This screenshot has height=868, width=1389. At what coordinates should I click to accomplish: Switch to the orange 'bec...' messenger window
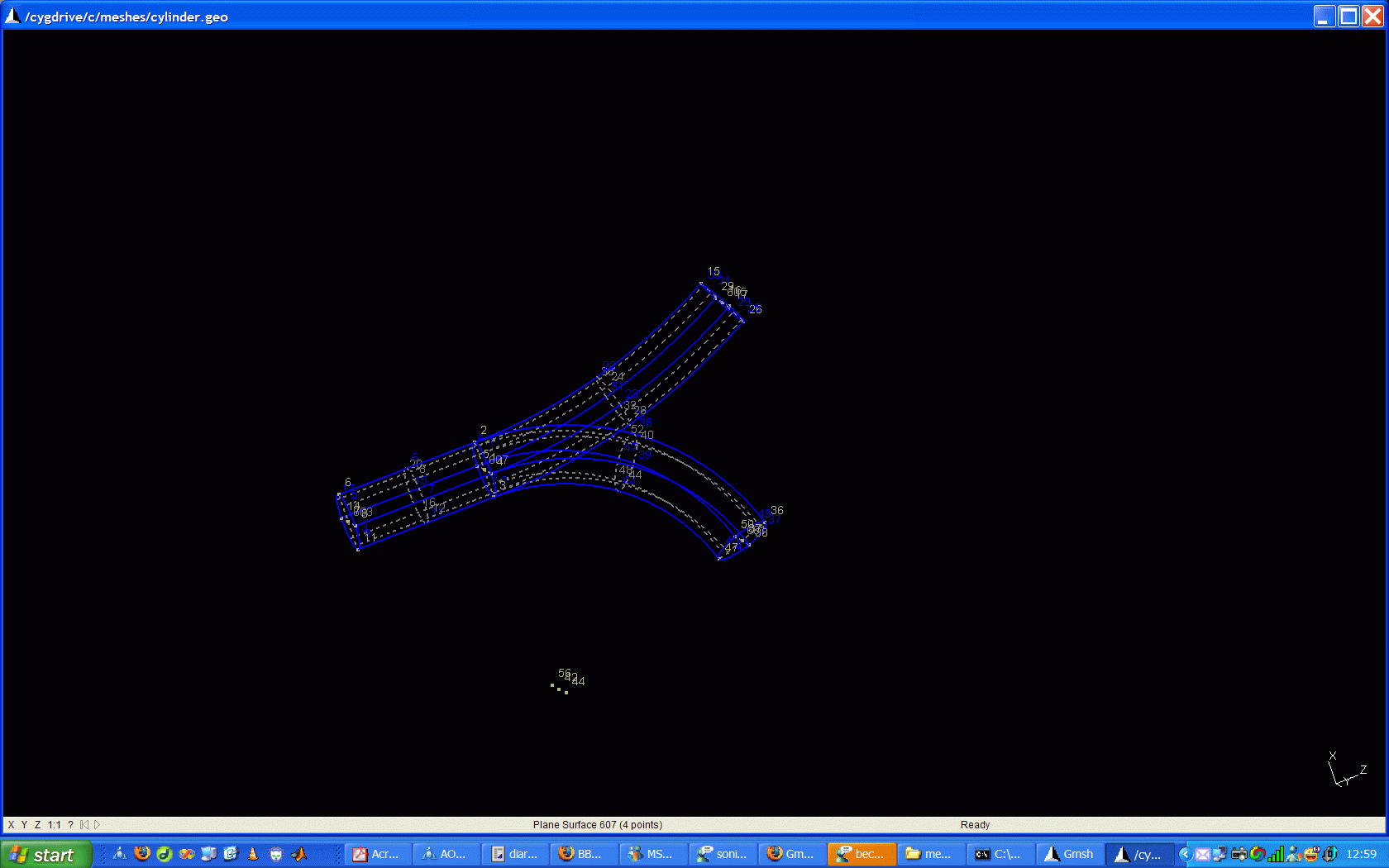pos(861,854)
